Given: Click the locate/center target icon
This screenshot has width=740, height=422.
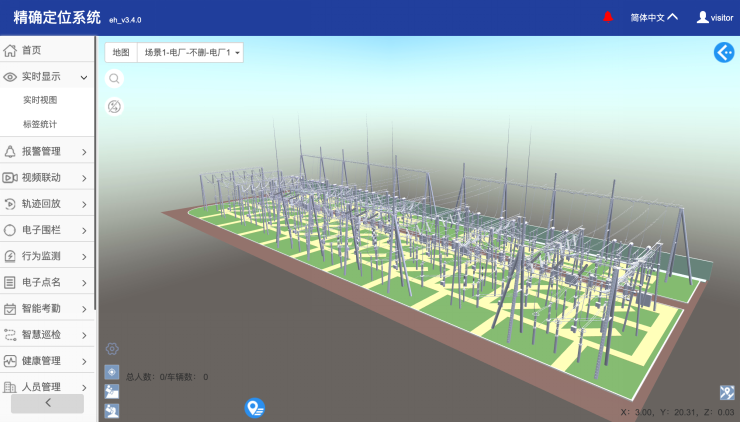Looking at the screenshot, I should point(112,372).
